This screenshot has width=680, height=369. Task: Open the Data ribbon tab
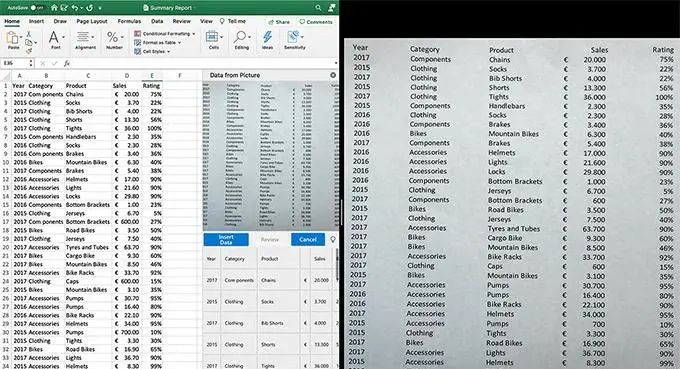coord(157,21)
